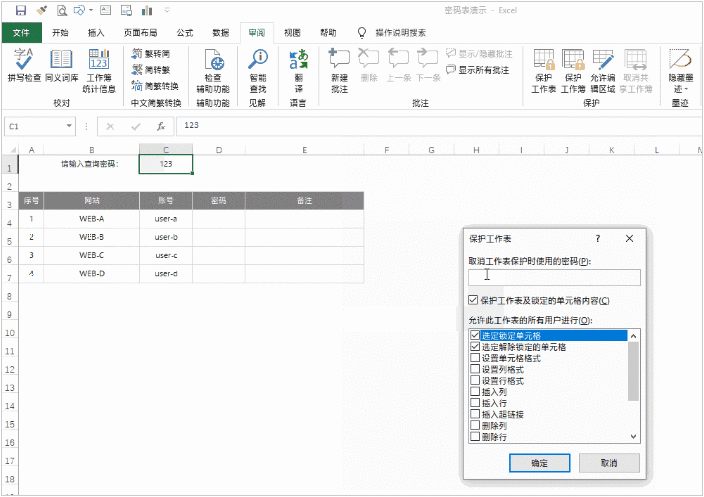
Task: Open the 文件 file menu tab
Action: 21,32
